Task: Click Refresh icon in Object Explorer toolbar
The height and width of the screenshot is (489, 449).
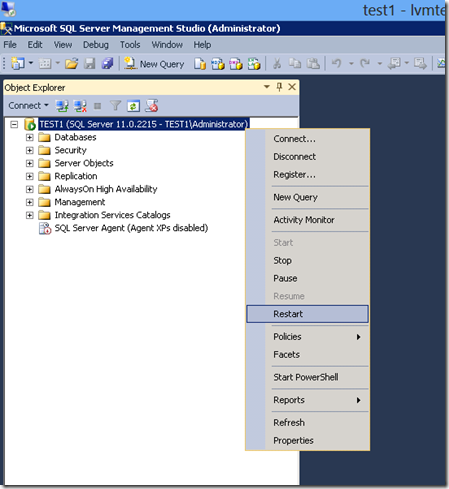Action: tap(133, 106)
